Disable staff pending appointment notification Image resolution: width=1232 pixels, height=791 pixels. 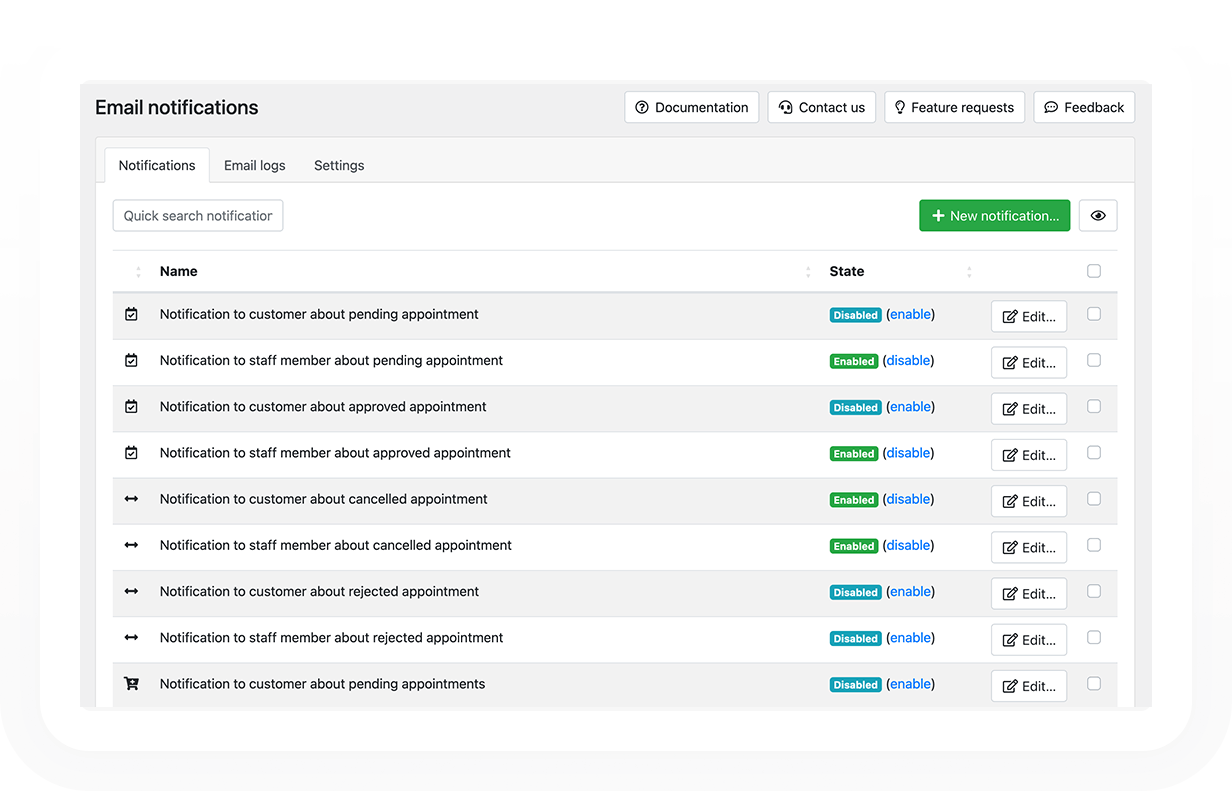(x=909, y=360)
